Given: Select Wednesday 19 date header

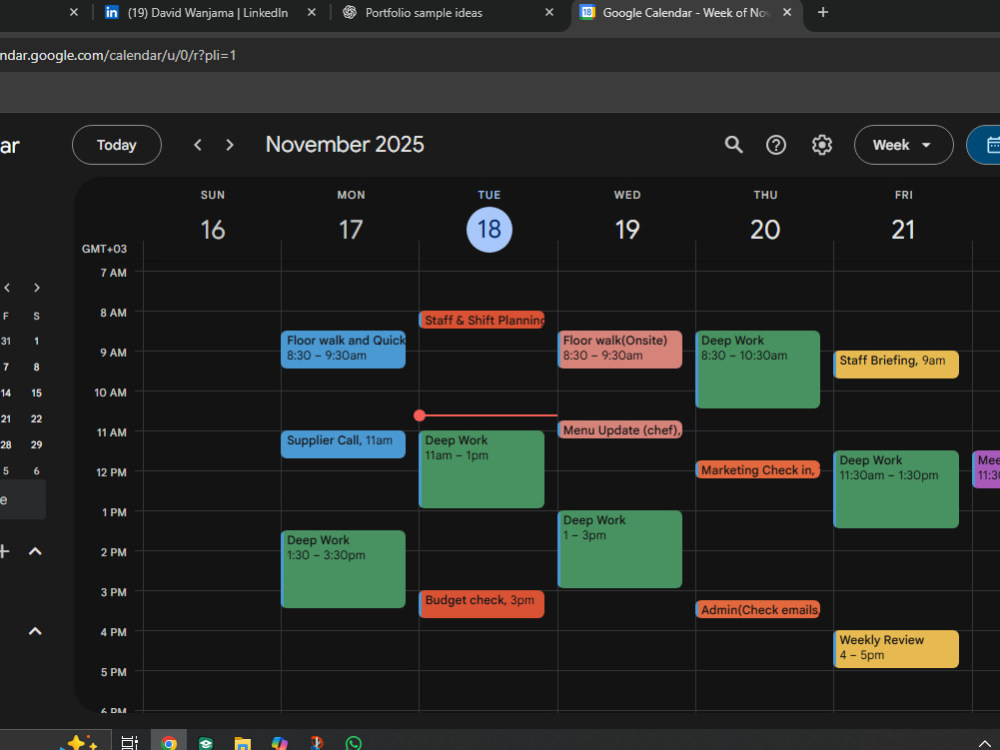Looking at the screenshot, I should (x=627, y=230).
